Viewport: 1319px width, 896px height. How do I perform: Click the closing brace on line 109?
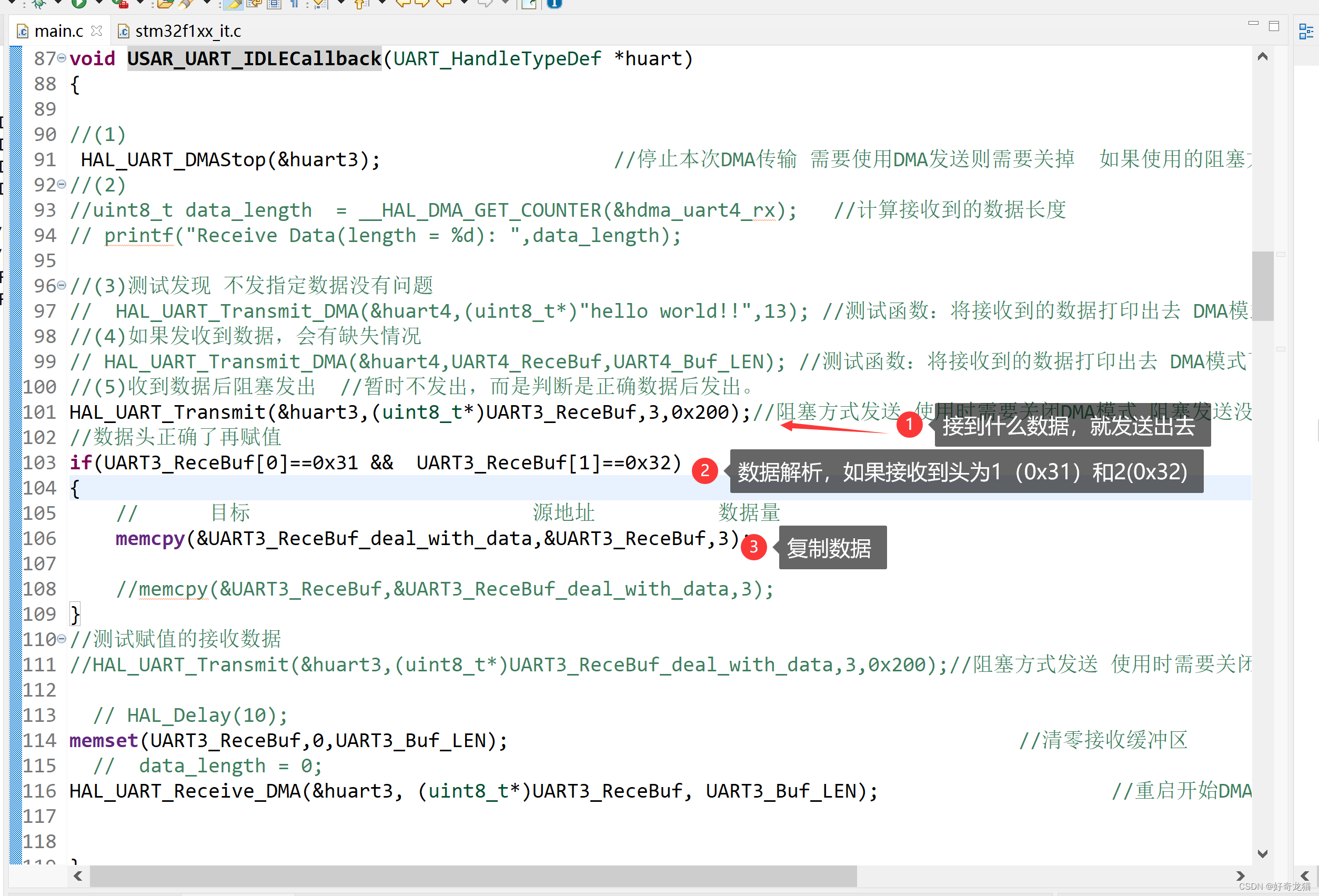pyautogui.click(x=75, y=615)
